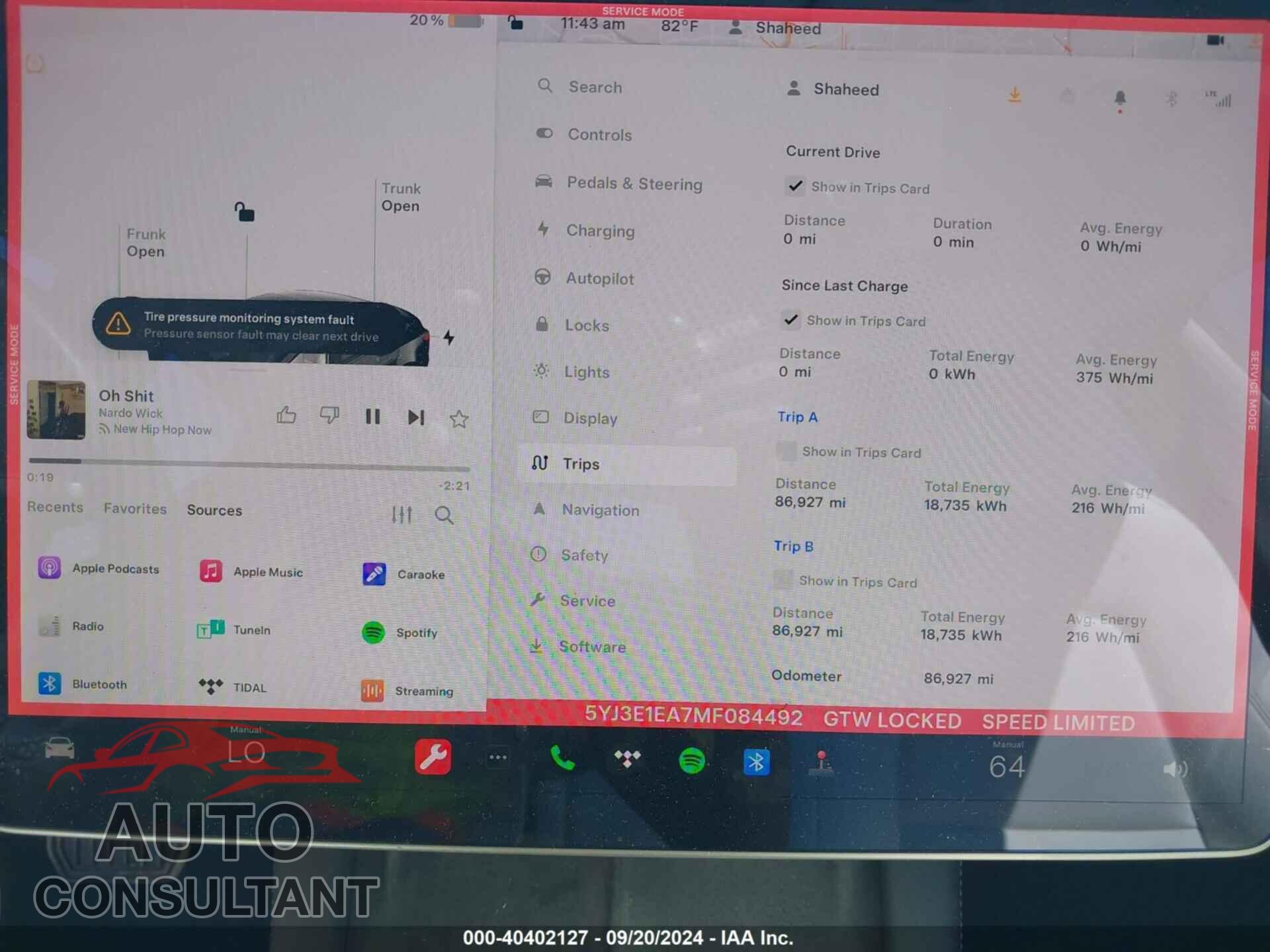Enable Trip B Show in Trips Card

coord(783,580)
